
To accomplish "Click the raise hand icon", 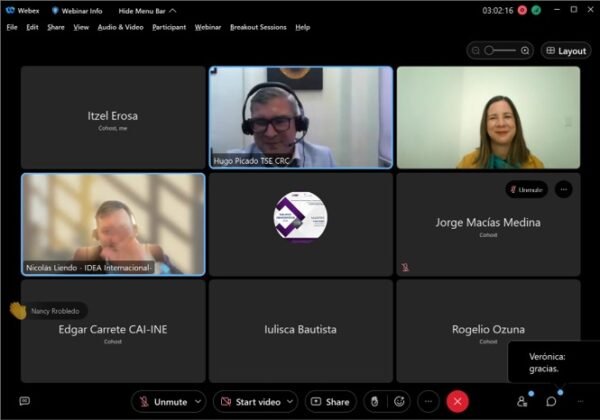I will tap(375, 402).
